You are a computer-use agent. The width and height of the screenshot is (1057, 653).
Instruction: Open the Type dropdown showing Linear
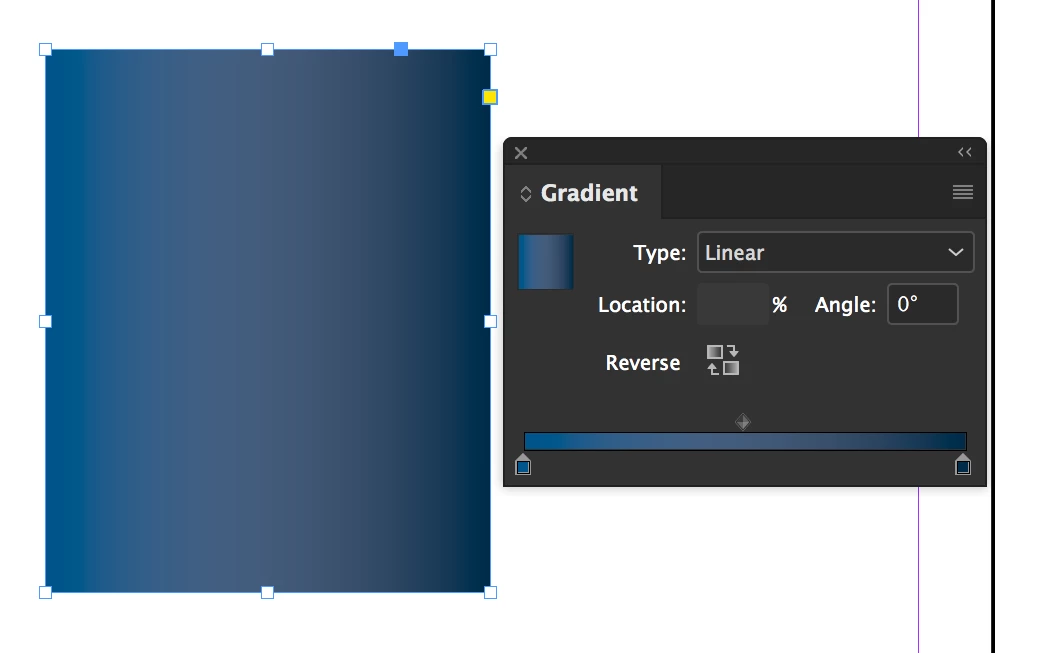coord(835,253)
